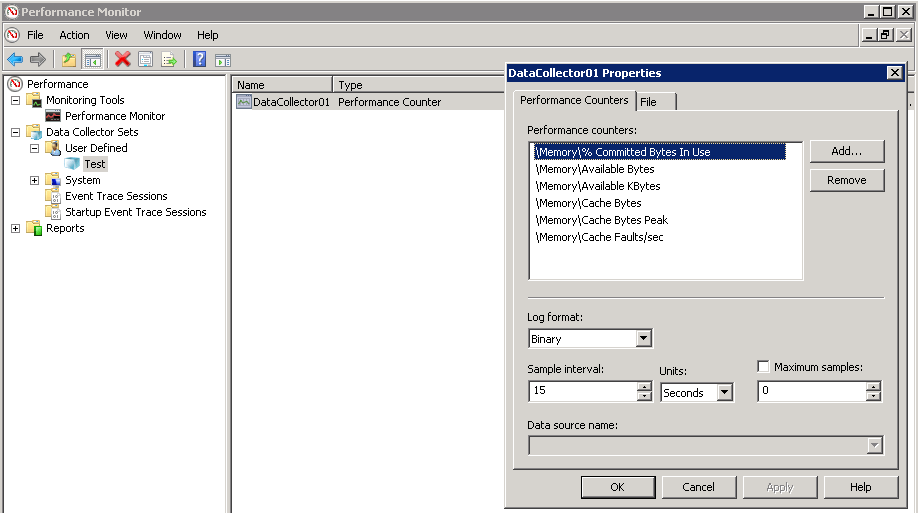Click the Add... button
Viewport: 918px width, 513px height.
(x=846, y=151)
